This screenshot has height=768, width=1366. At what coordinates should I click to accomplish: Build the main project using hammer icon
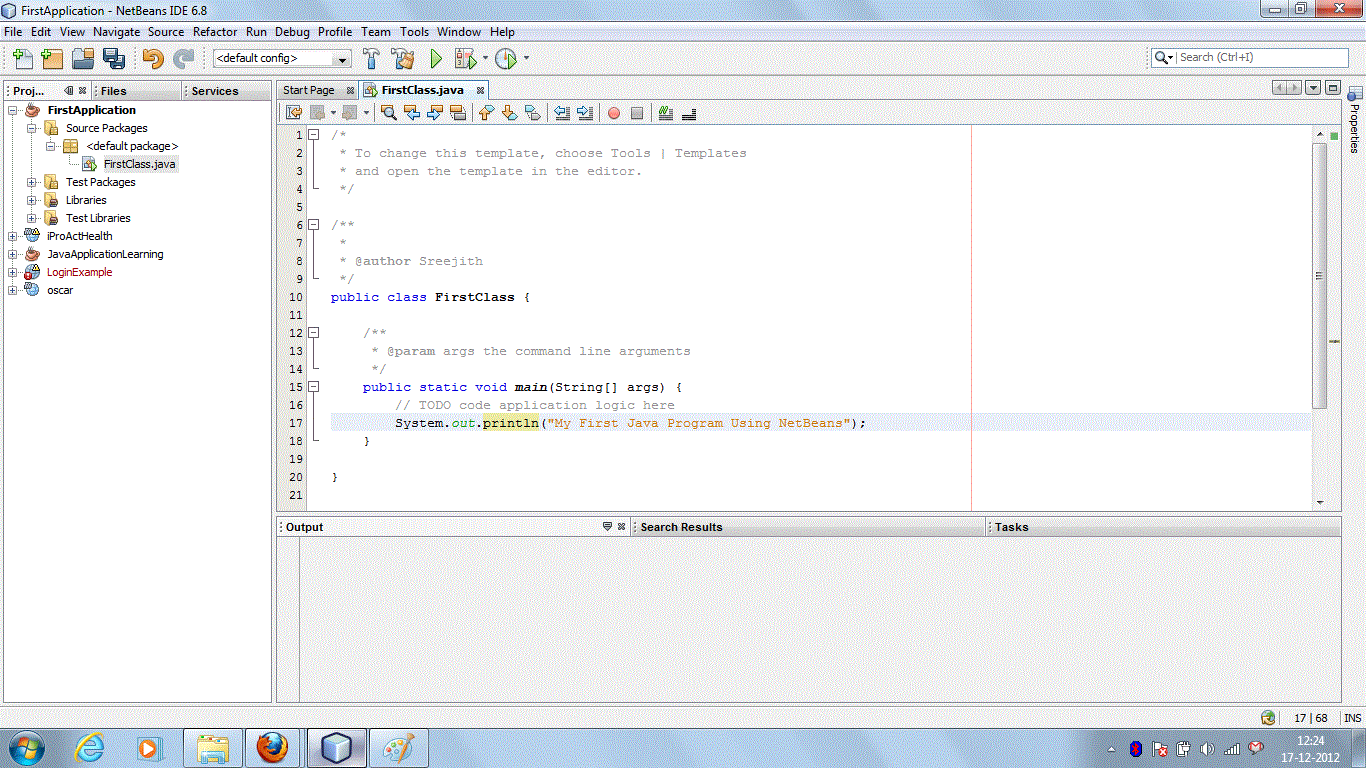point(371,58)
